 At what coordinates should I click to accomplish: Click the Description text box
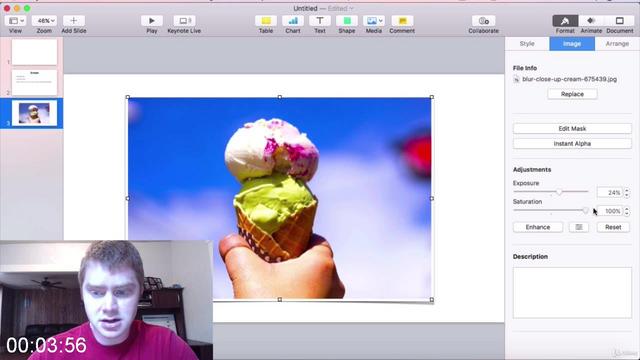(x=572, y=293)
